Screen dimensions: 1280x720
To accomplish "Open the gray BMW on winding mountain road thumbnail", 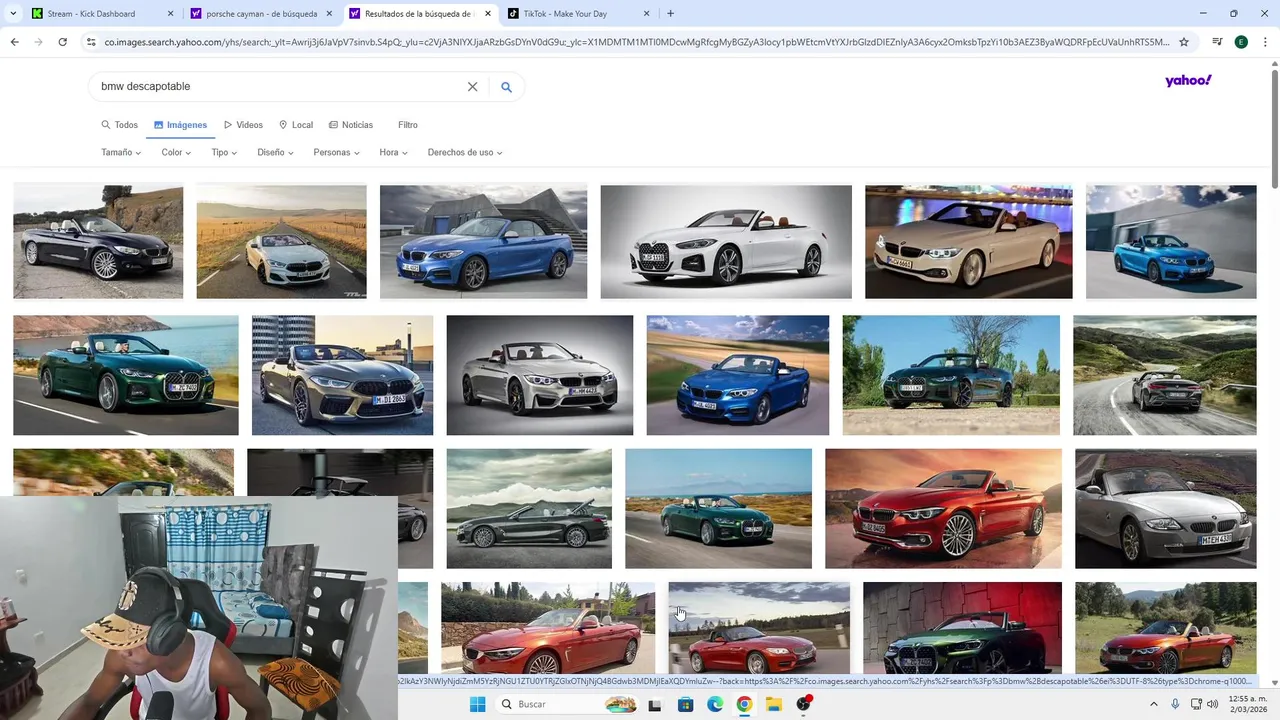I will 1165,375.
